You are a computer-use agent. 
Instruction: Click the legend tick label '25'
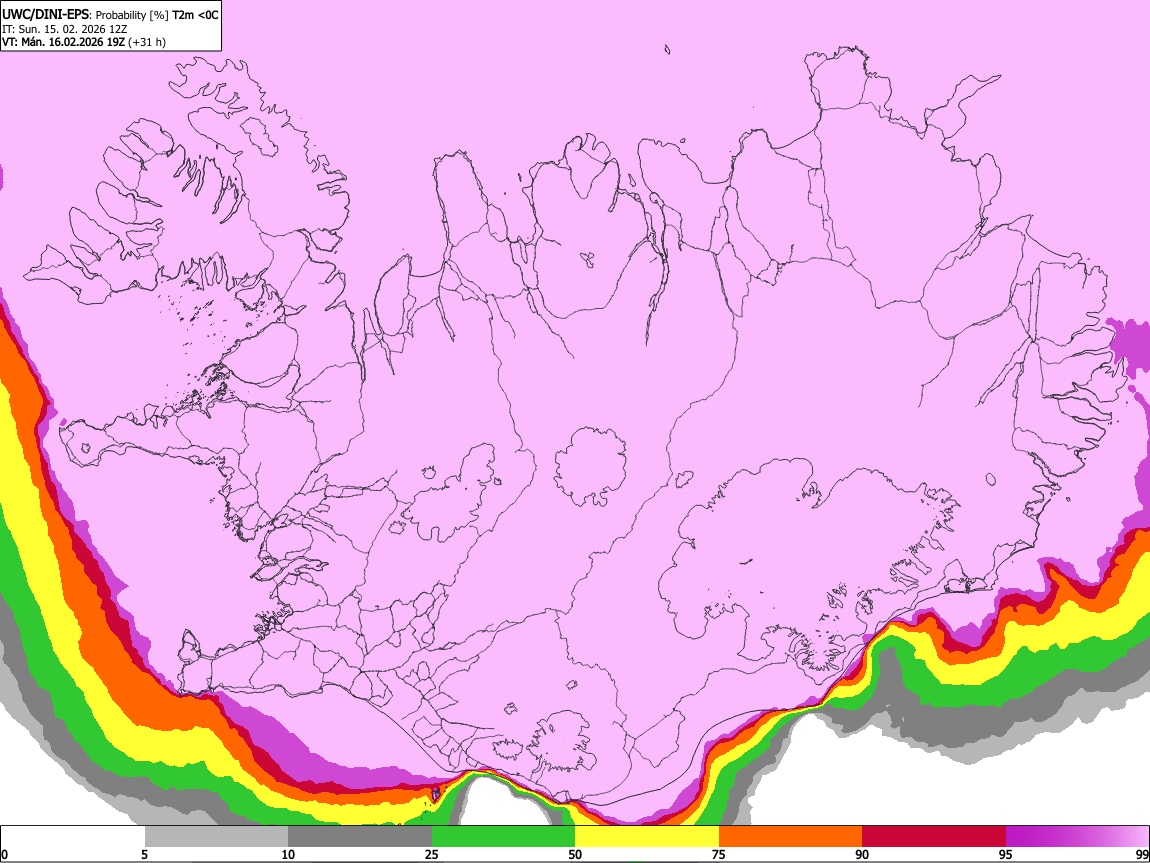point(432,855)
